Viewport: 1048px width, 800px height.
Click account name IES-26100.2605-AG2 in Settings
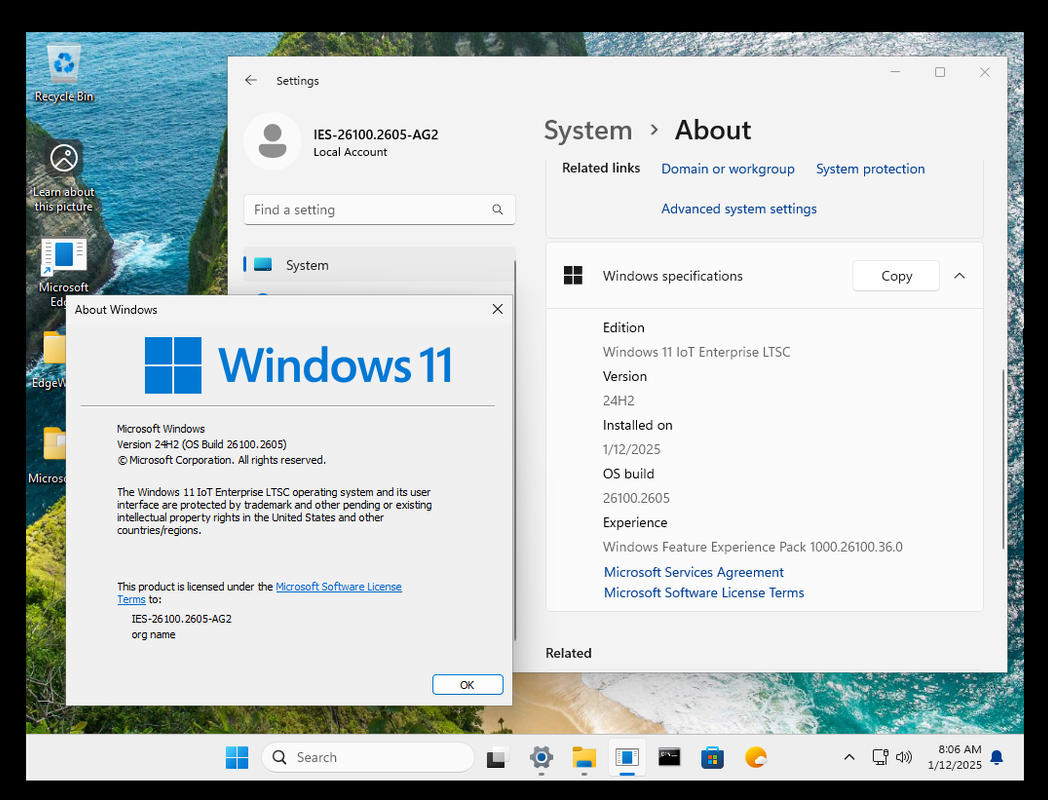pos(376,134)
